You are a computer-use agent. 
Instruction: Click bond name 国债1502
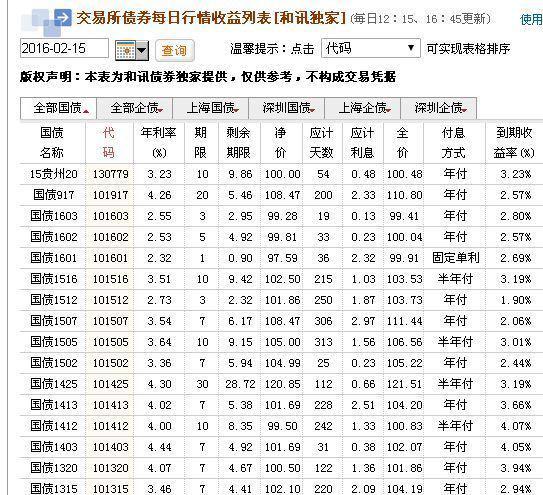click(x=53, y=363)
